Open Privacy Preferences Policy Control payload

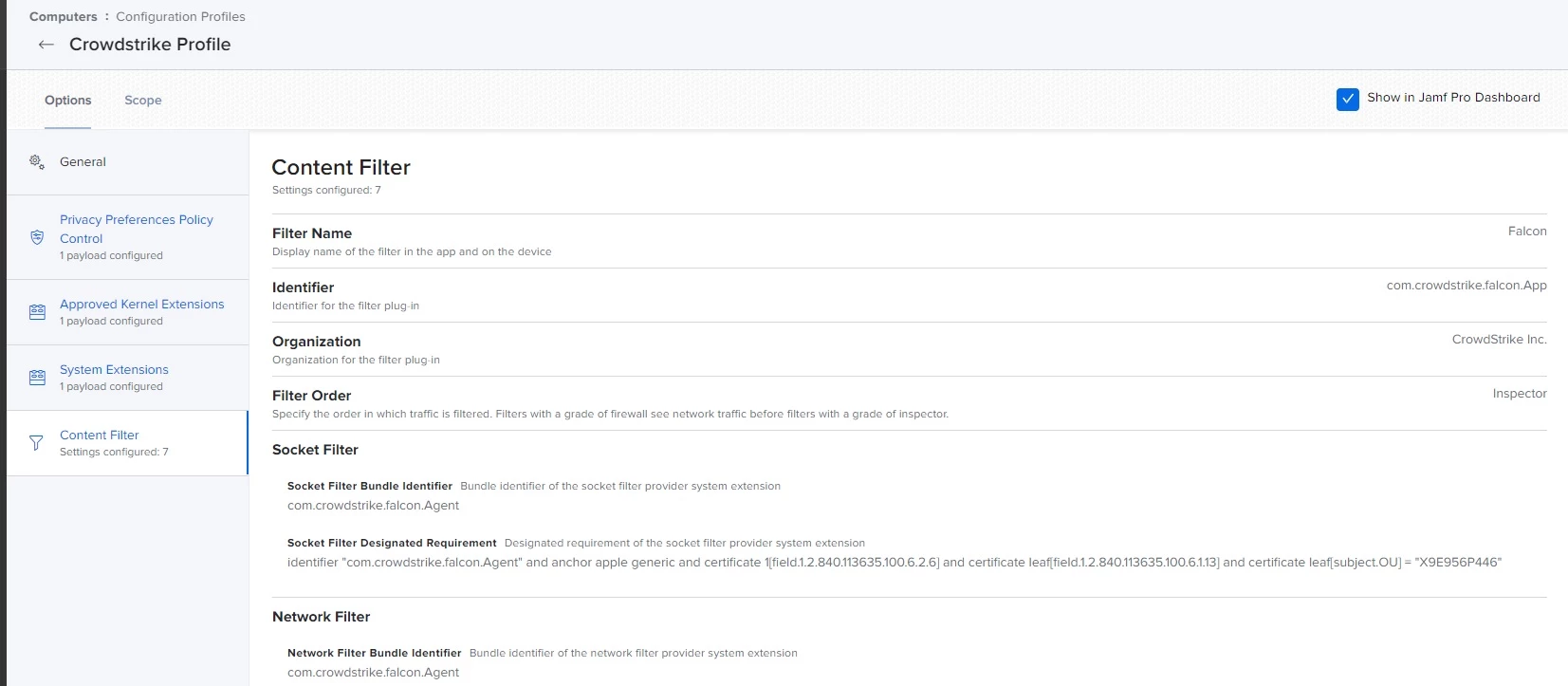coord(127,237)
